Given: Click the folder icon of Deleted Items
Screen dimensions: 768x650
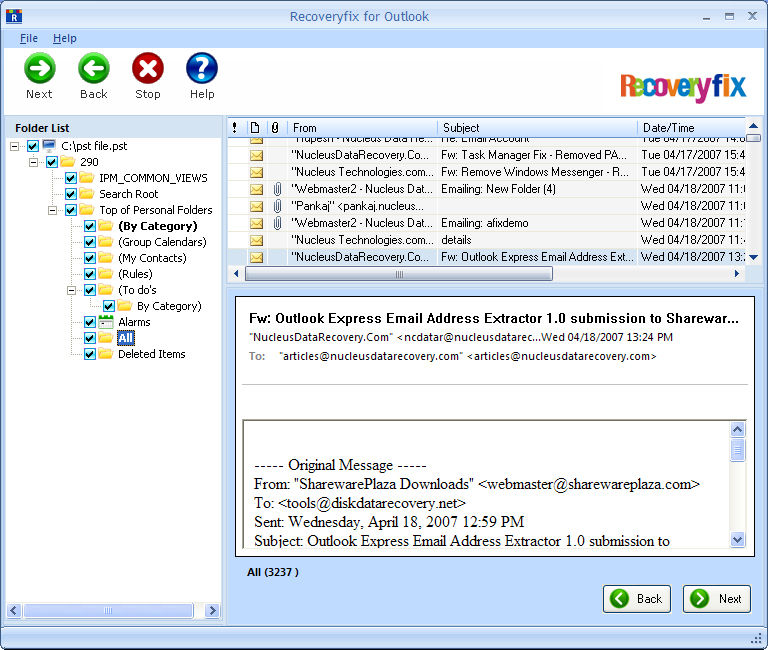Looking at the screenshot, I should tap(106, 354).
